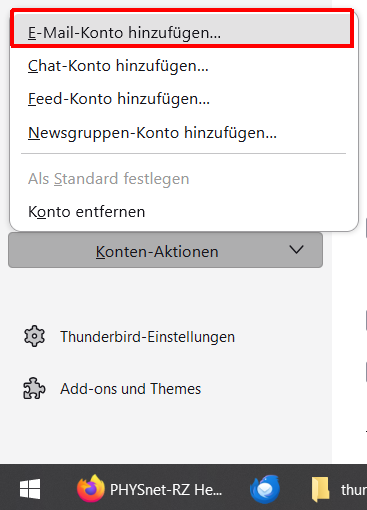The height and width of the screenshot is (510, 367).
Task: Select Chat-Konto hinzufügen entry
Action: [184, 66]
